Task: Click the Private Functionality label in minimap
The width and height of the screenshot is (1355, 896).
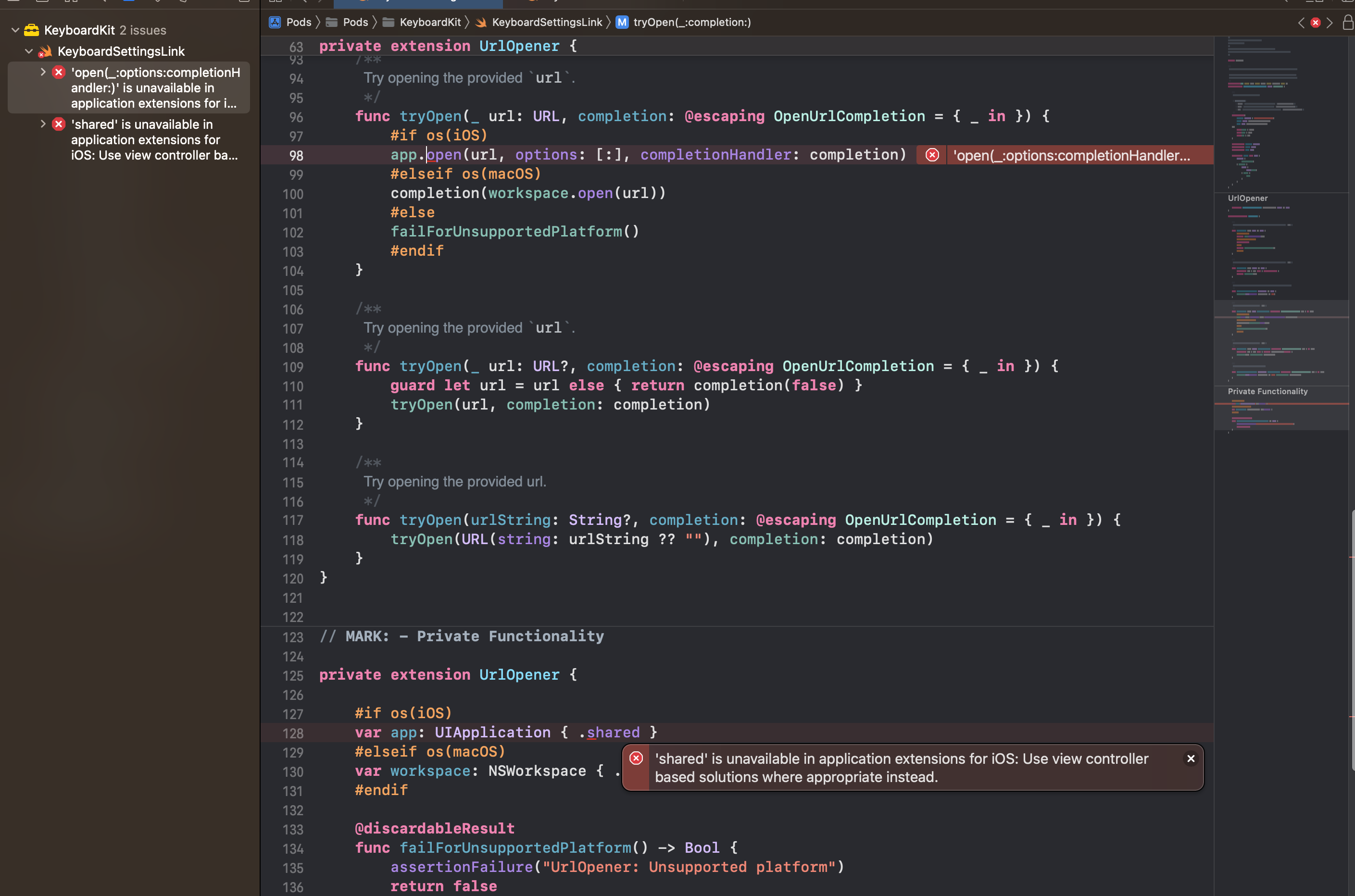Action: [1267, 391]
